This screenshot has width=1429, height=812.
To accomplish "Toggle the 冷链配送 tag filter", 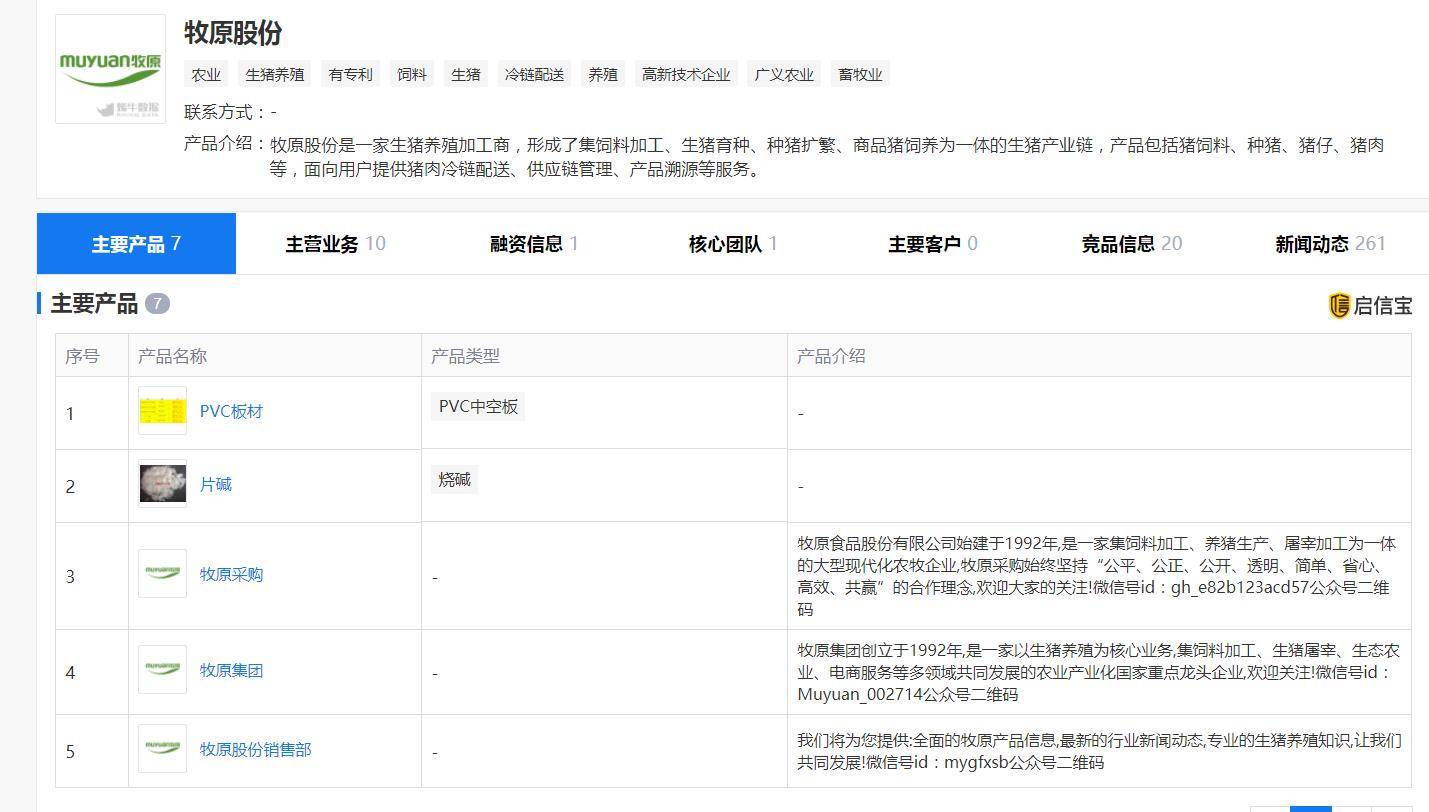I will [534, 73].
